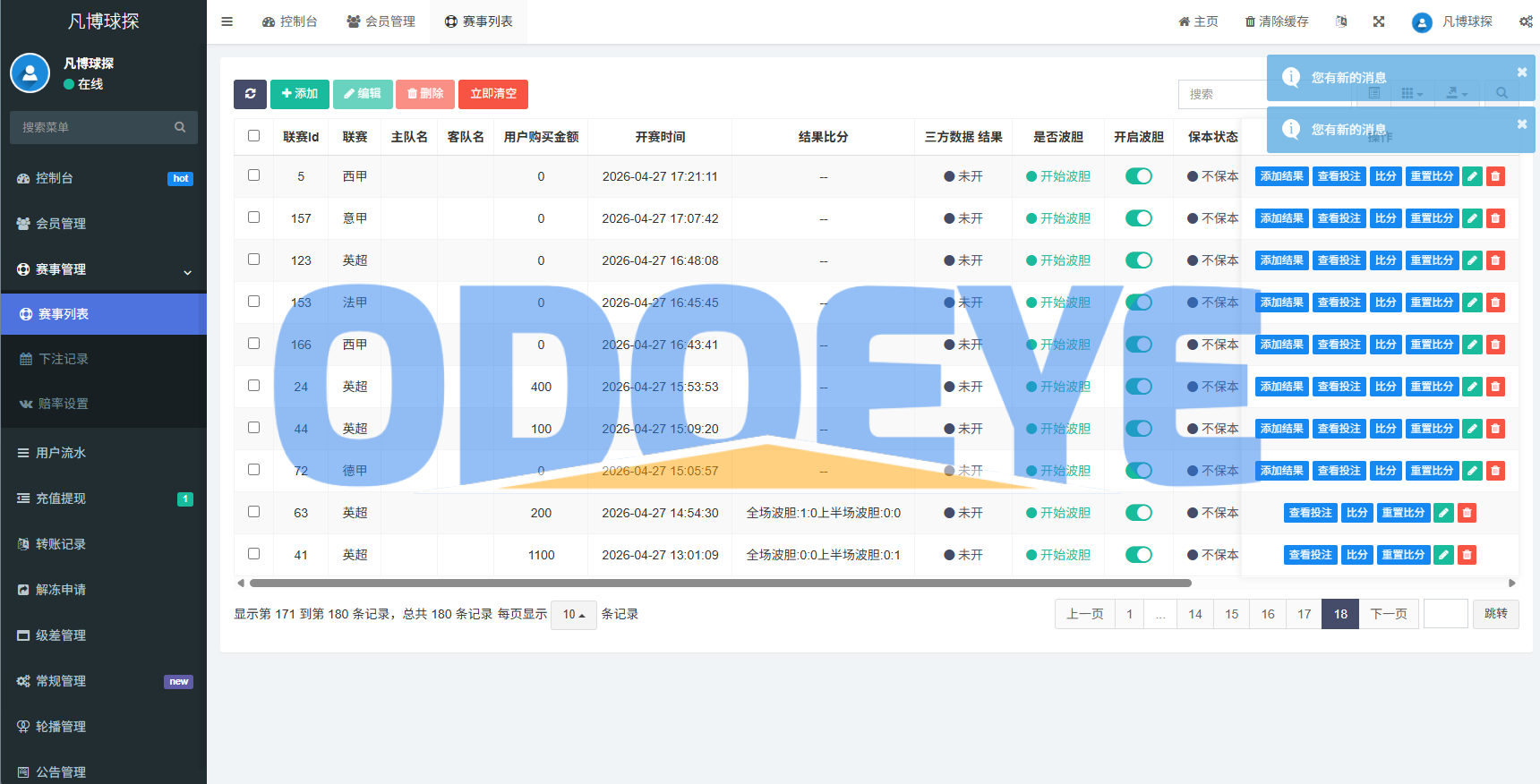This screenshot has height=784, width=1540.
Task: Click the user avatar icon in top bar
Action: [1422, 22]
